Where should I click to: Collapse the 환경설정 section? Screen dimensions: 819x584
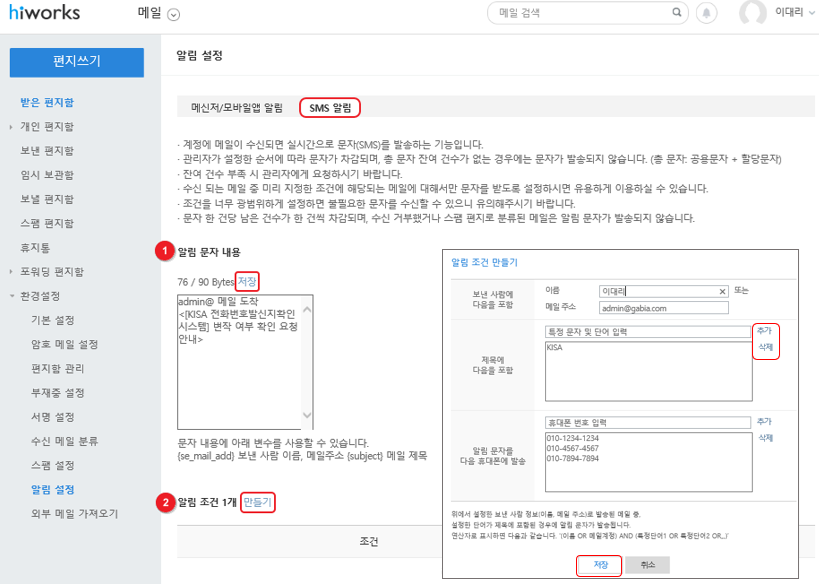pos(11,296)
